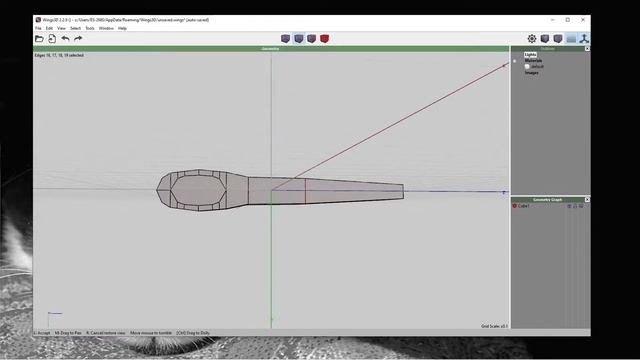Click the 'Edges 16, 17, 18, 19 selected' text
Screen dimensions: 640x360
pyautogui.click(x=59, y=55)
